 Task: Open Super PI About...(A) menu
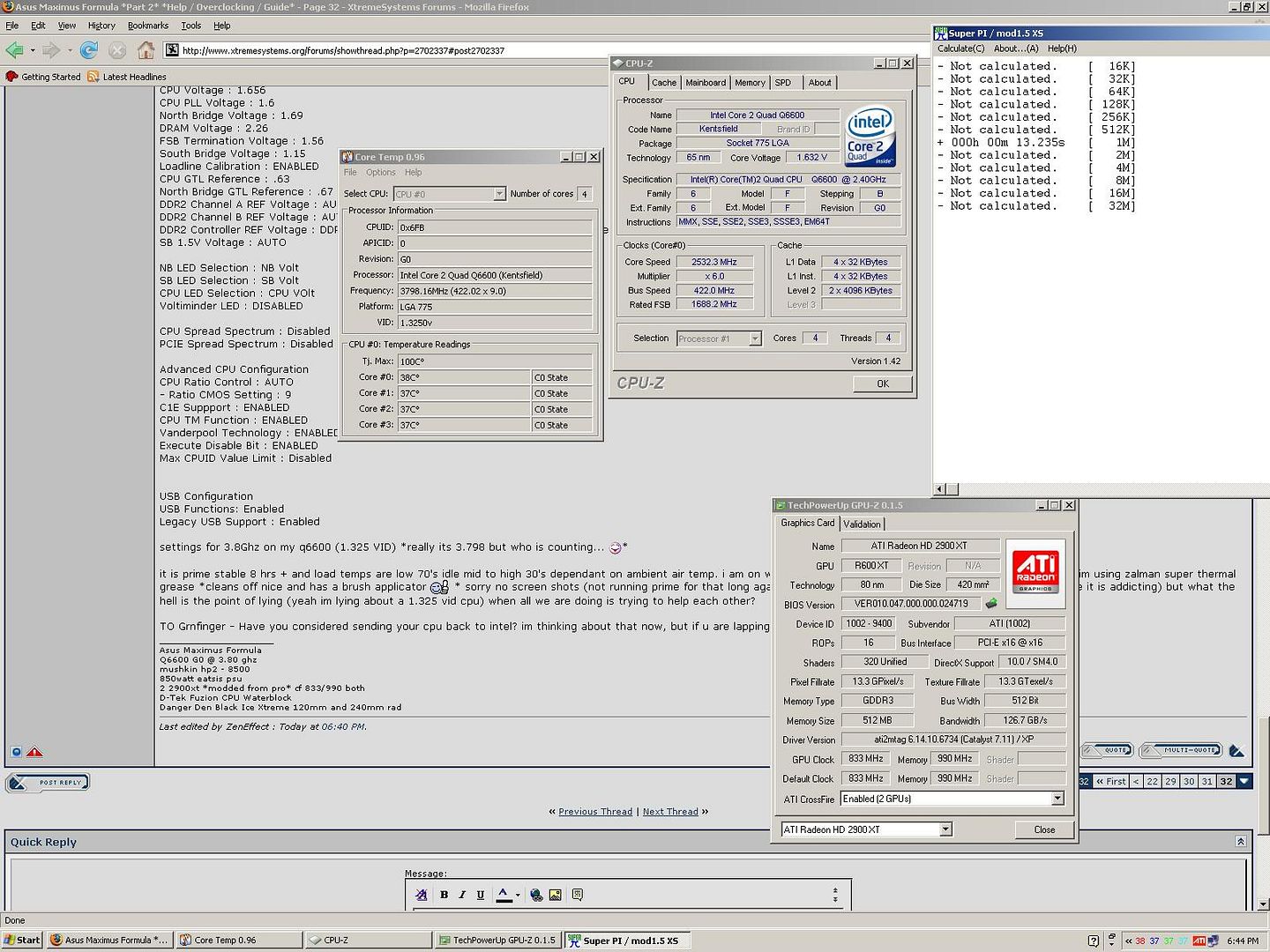(x=1016, y=48)
